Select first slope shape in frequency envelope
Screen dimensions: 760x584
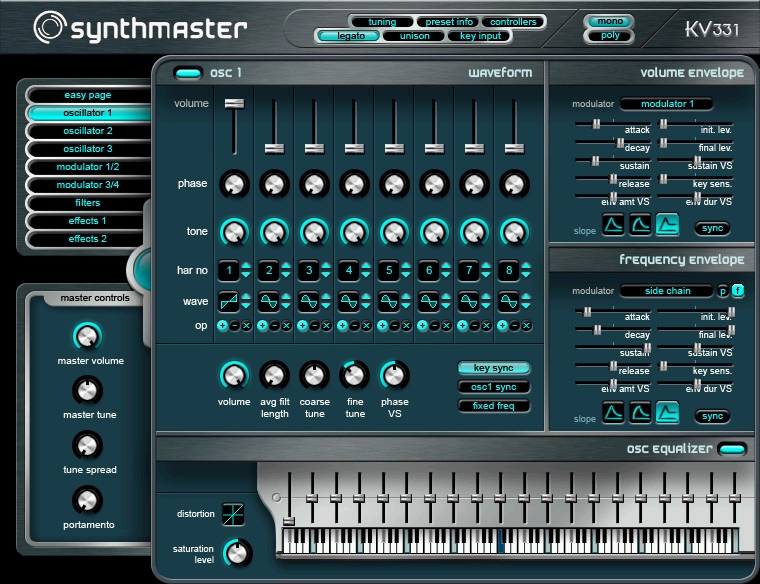[x=613, y=413]
